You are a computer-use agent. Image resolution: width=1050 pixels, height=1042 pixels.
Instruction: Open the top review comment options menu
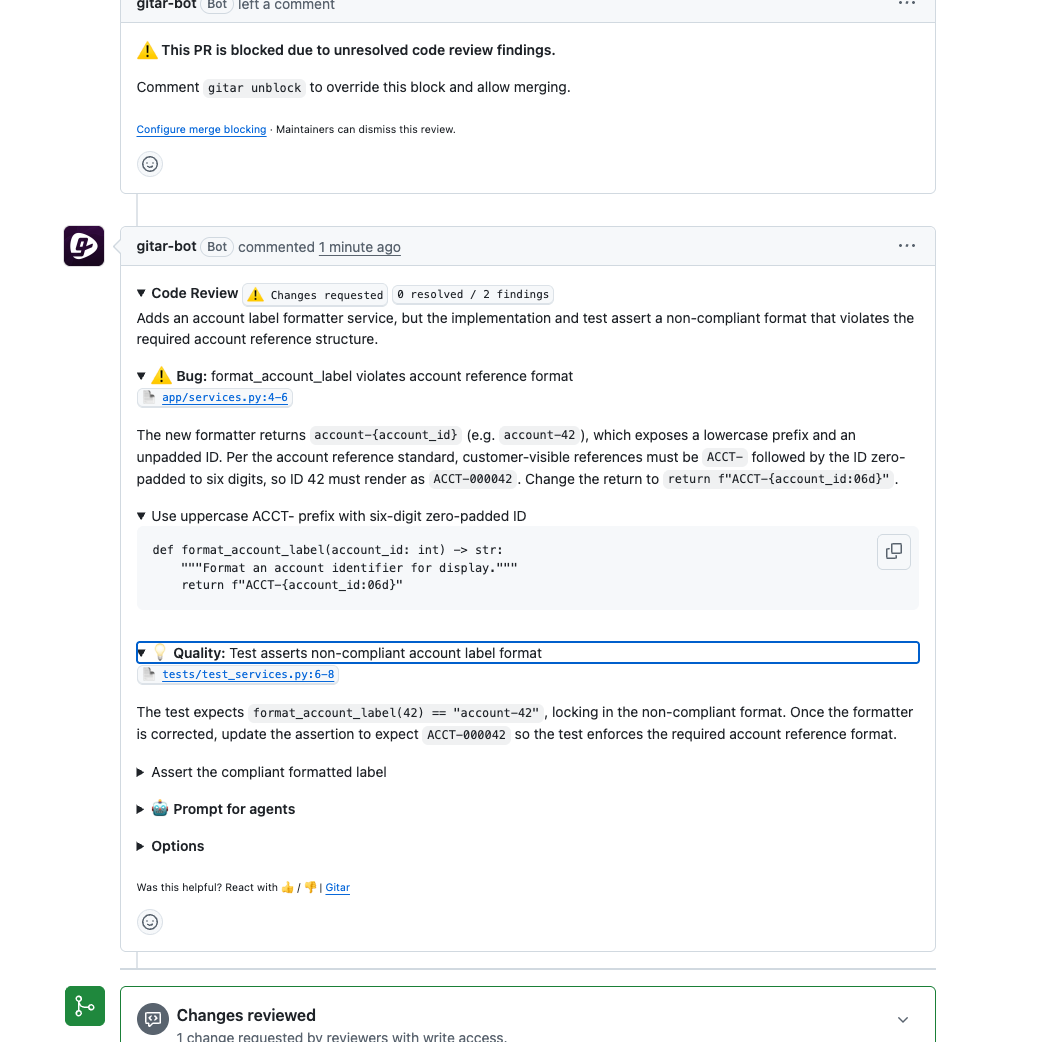pyautogui.click(x=907, y=4)
